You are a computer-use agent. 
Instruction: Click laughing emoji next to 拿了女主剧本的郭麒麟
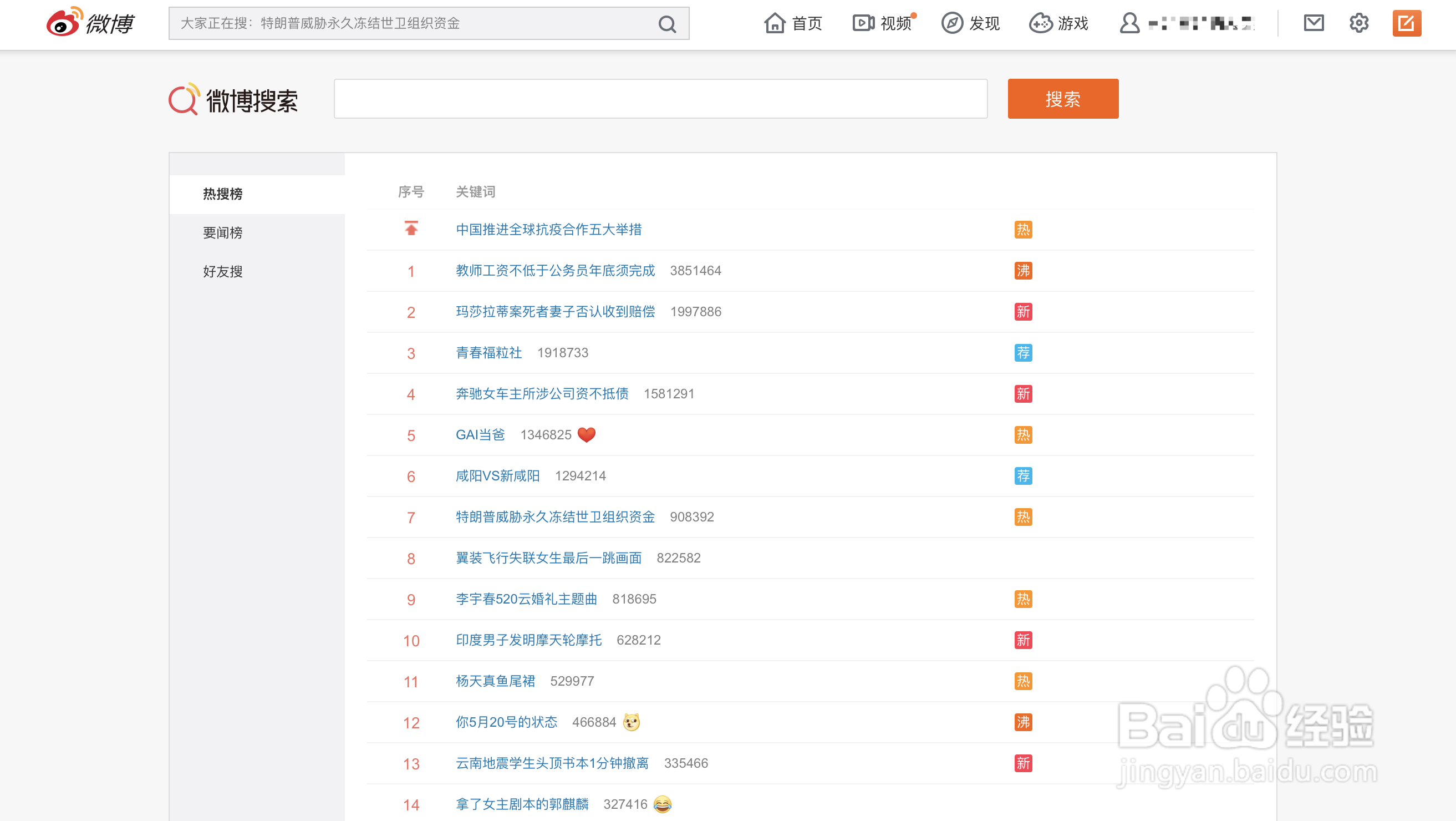663,804
